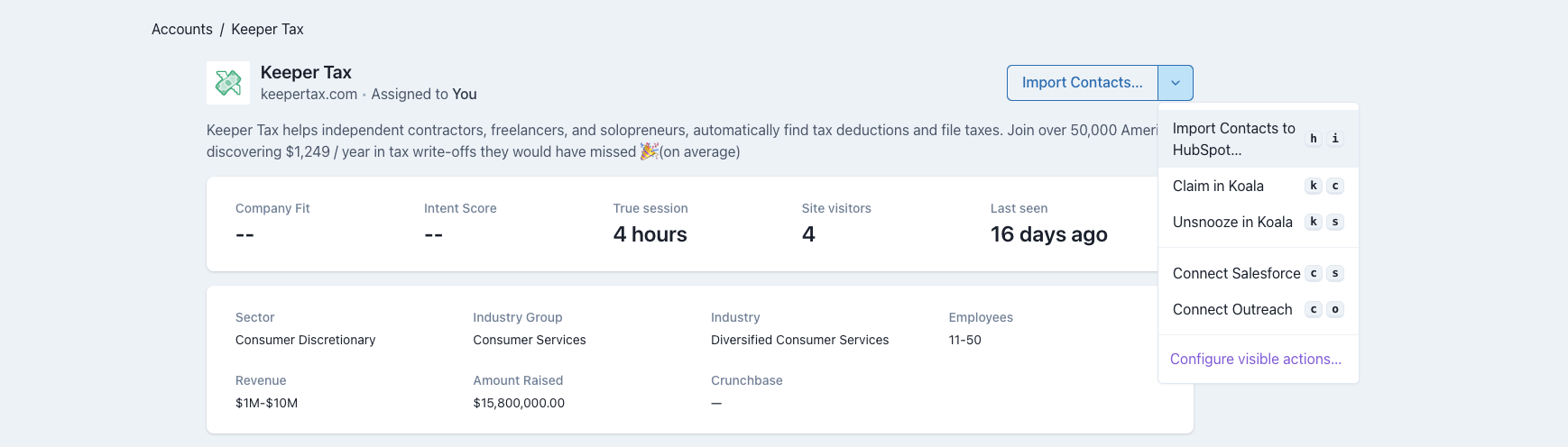Click the party popper emoji in description

pyautogui.click(x=649, y=151)
